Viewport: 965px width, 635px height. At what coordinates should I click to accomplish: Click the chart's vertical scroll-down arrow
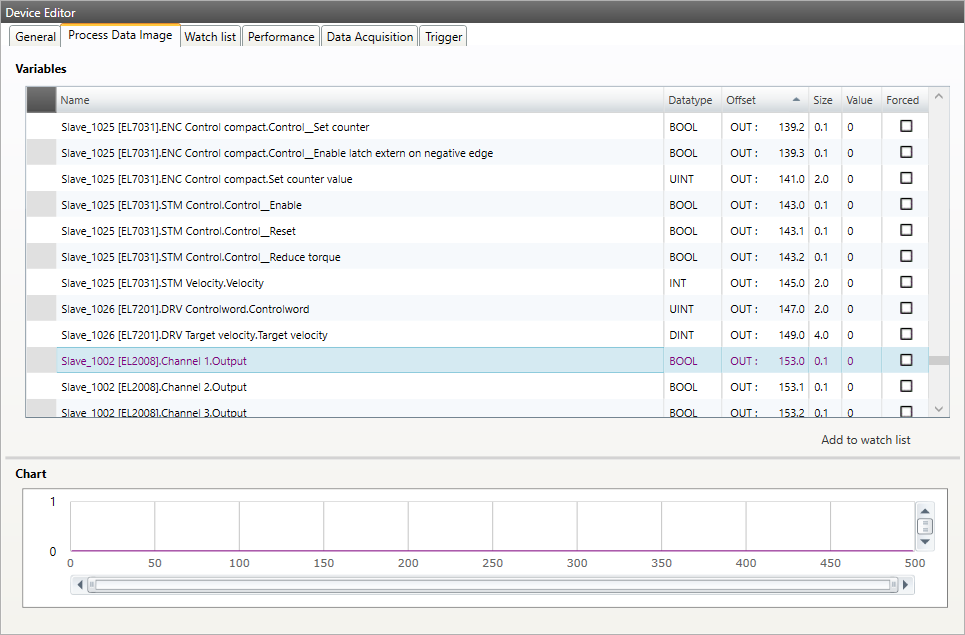(x=925, y=542)
